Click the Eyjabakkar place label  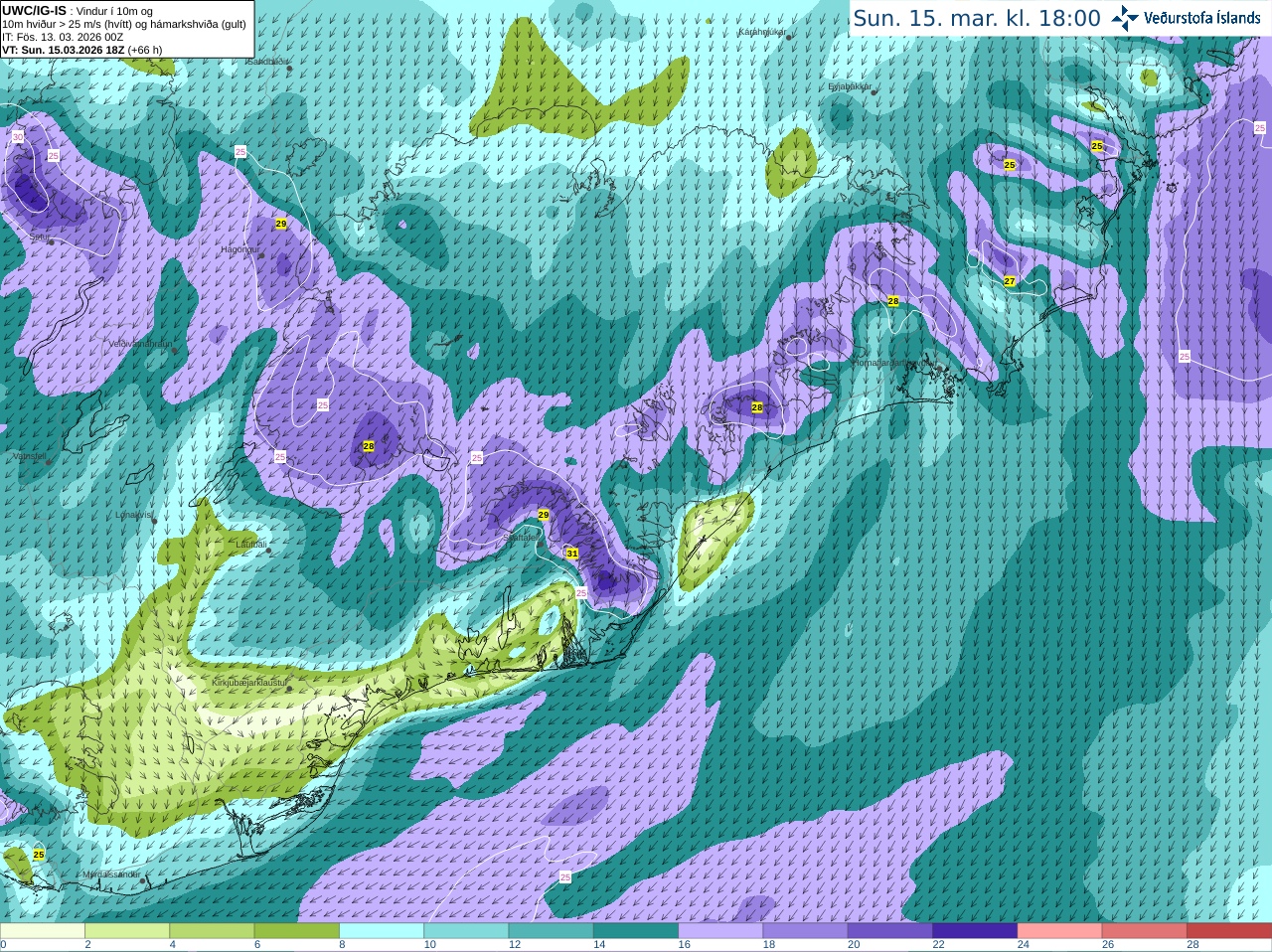click(850, 86)
